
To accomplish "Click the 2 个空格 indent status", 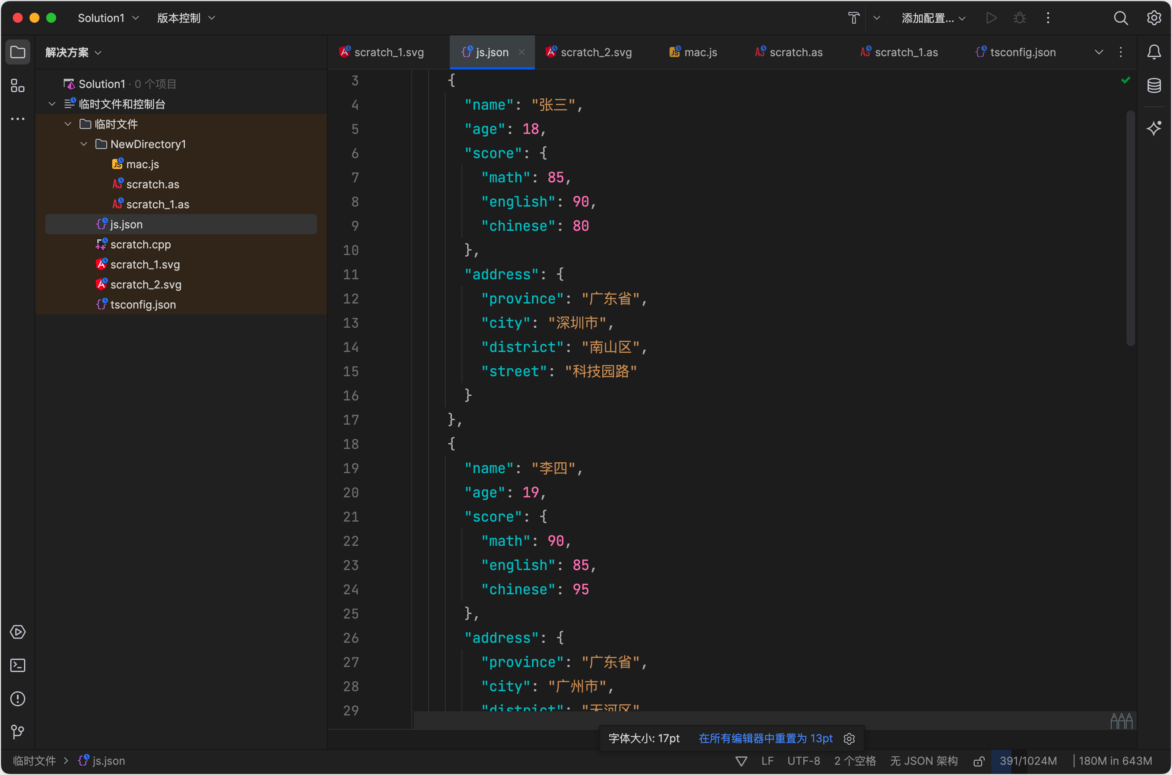I will [x=854, y=762].
